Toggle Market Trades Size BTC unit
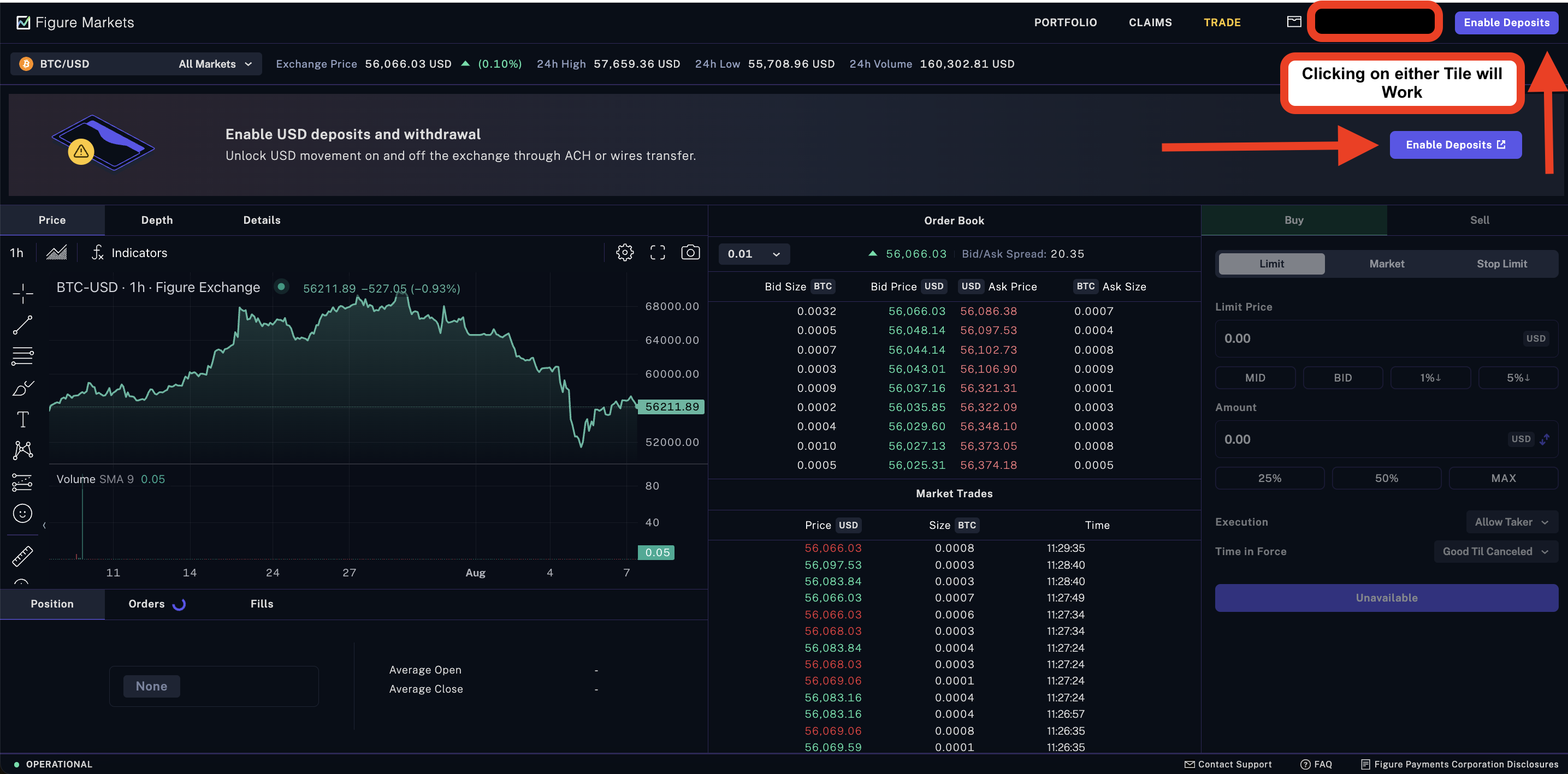Viewport: 1568px width, 774px height. click(x=967, y=525)
